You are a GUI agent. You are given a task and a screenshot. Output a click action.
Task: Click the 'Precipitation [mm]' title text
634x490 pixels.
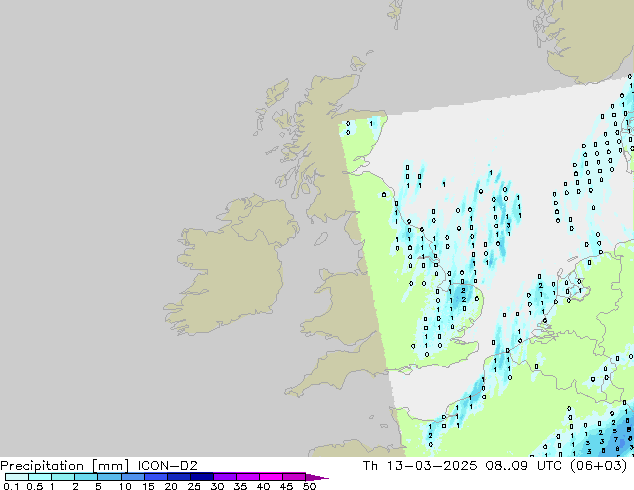[65, 466]
